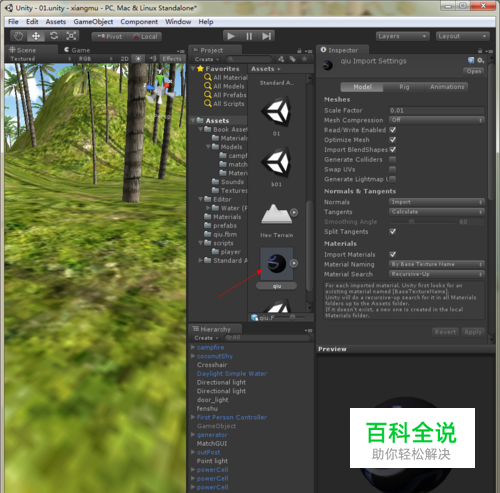Viewport: 500px width, 493px height.
Task: Open the Normals dropdown
Action: click(x=437, y=202)
